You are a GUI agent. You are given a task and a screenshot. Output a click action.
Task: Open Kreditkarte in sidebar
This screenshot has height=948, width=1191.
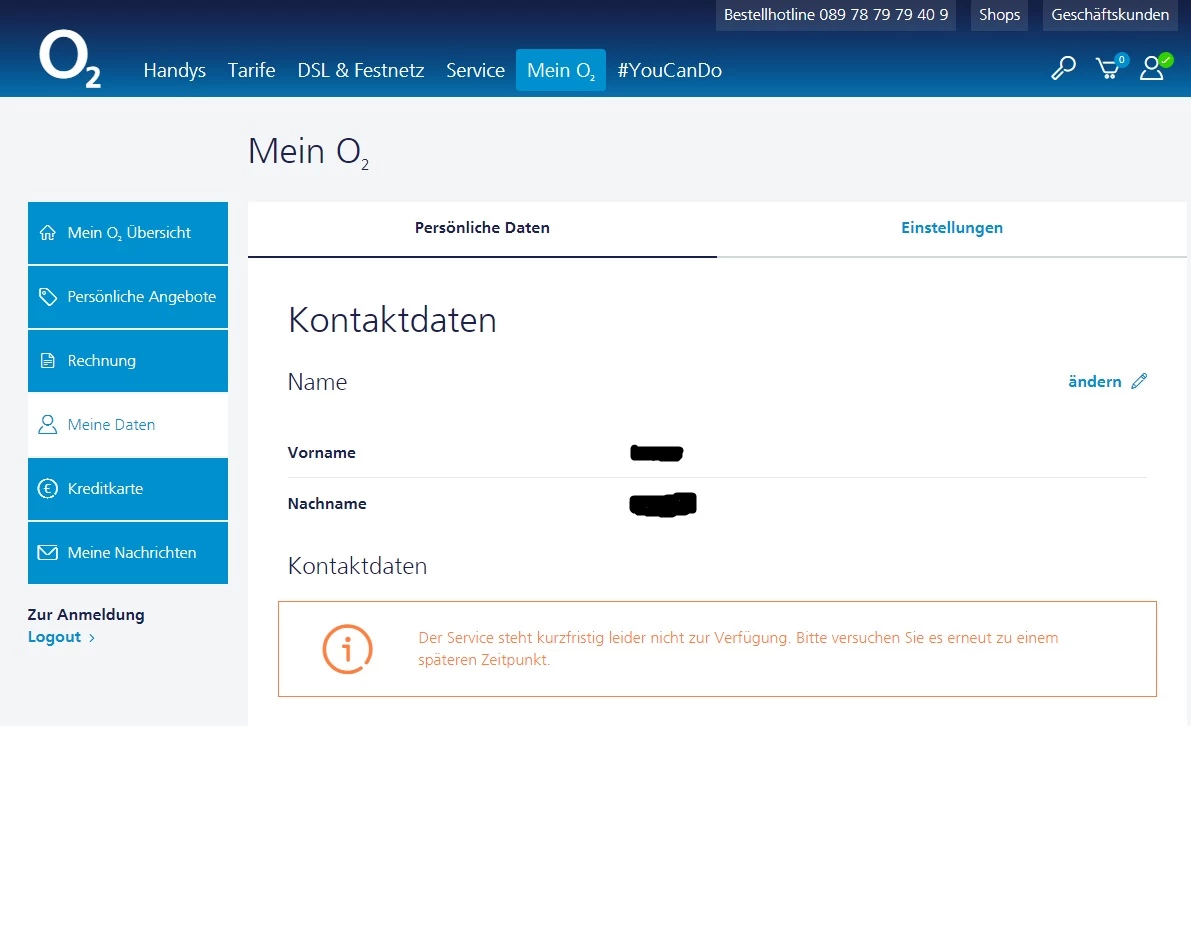coord(128,488)
